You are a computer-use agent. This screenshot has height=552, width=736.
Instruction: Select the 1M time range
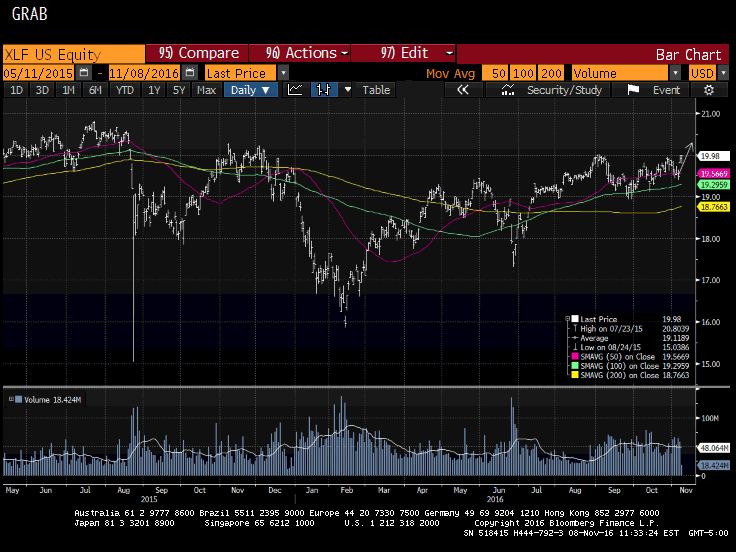[69, 90]
